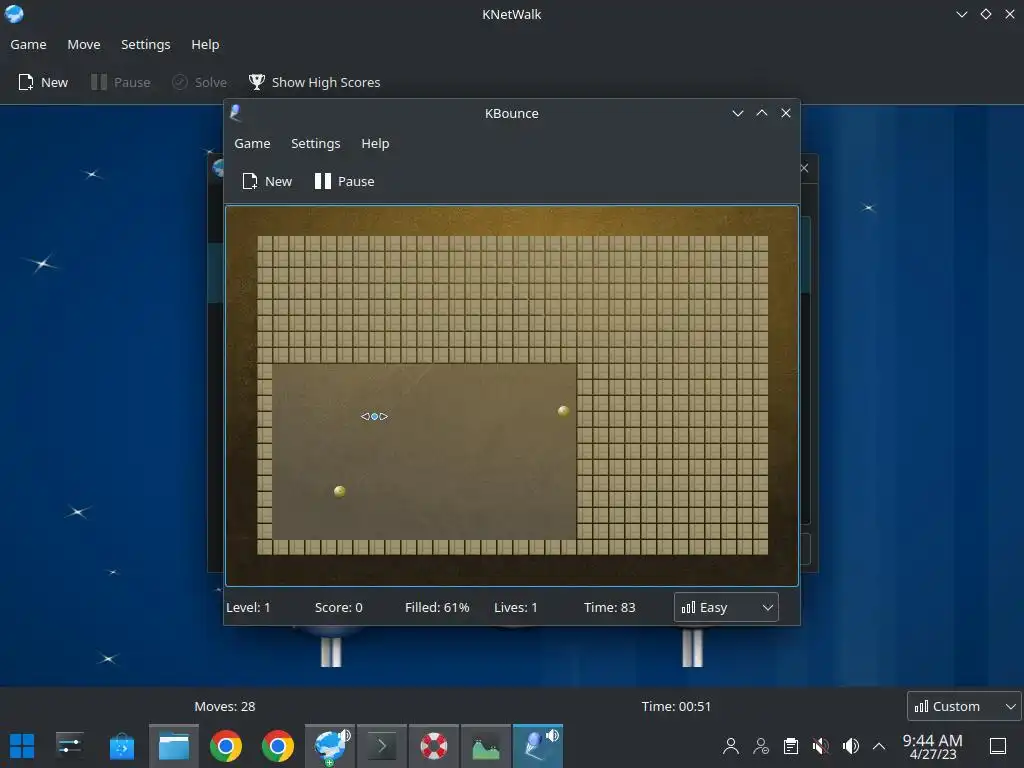Maximize the KBounce window
Screen dimensions: 1024x768
pyautogui.click(x=761, y=113)
